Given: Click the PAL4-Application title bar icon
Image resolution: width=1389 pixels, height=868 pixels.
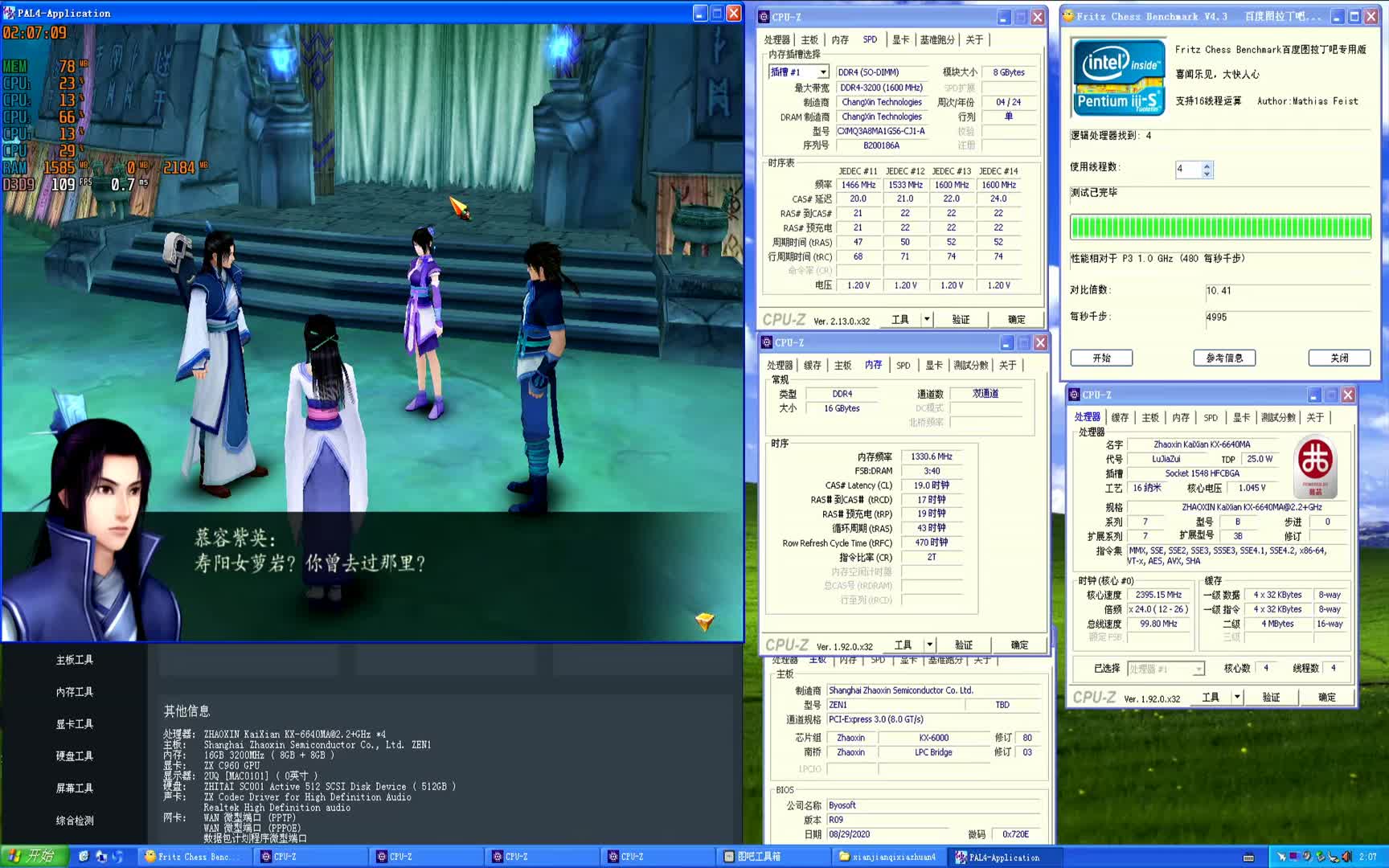Looking at the screenshot, I should click(9, 13).
